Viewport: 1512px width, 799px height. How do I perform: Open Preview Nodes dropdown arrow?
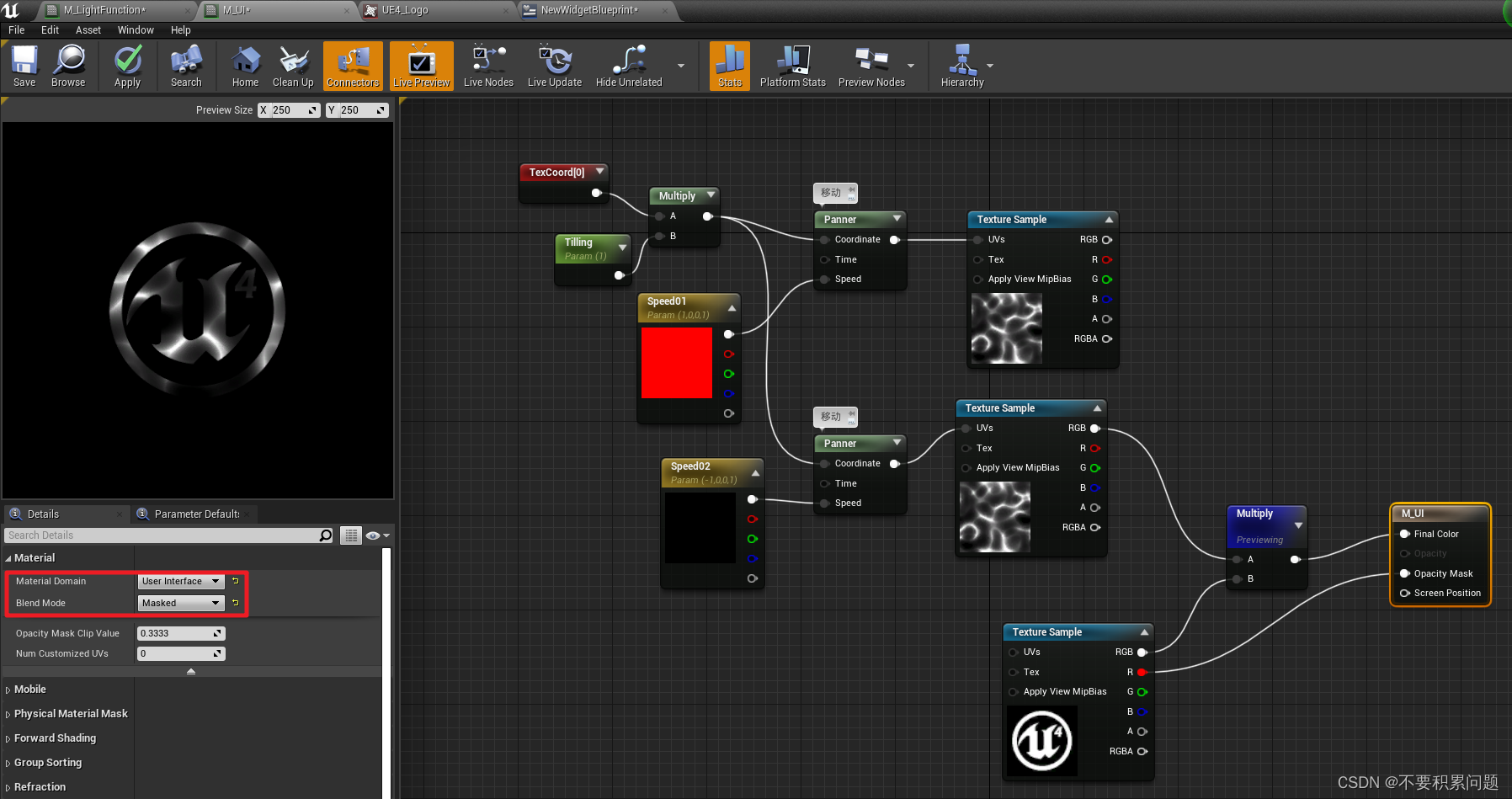click(x=911, y=66)
